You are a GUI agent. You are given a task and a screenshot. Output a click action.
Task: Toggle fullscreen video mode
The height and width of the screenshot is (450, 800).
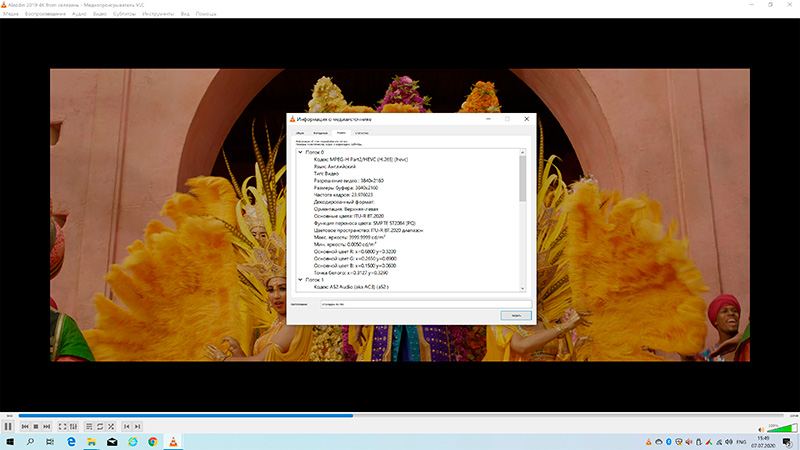62,427
